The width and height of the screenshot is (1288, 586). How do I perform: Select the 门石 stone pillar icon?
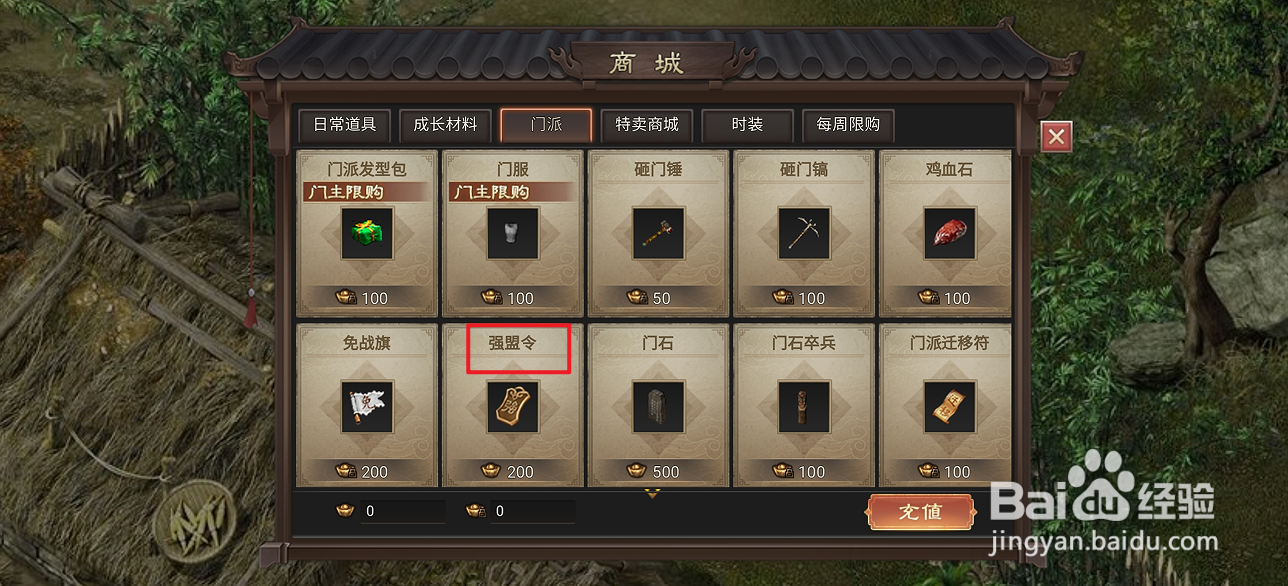coord(658,406)
